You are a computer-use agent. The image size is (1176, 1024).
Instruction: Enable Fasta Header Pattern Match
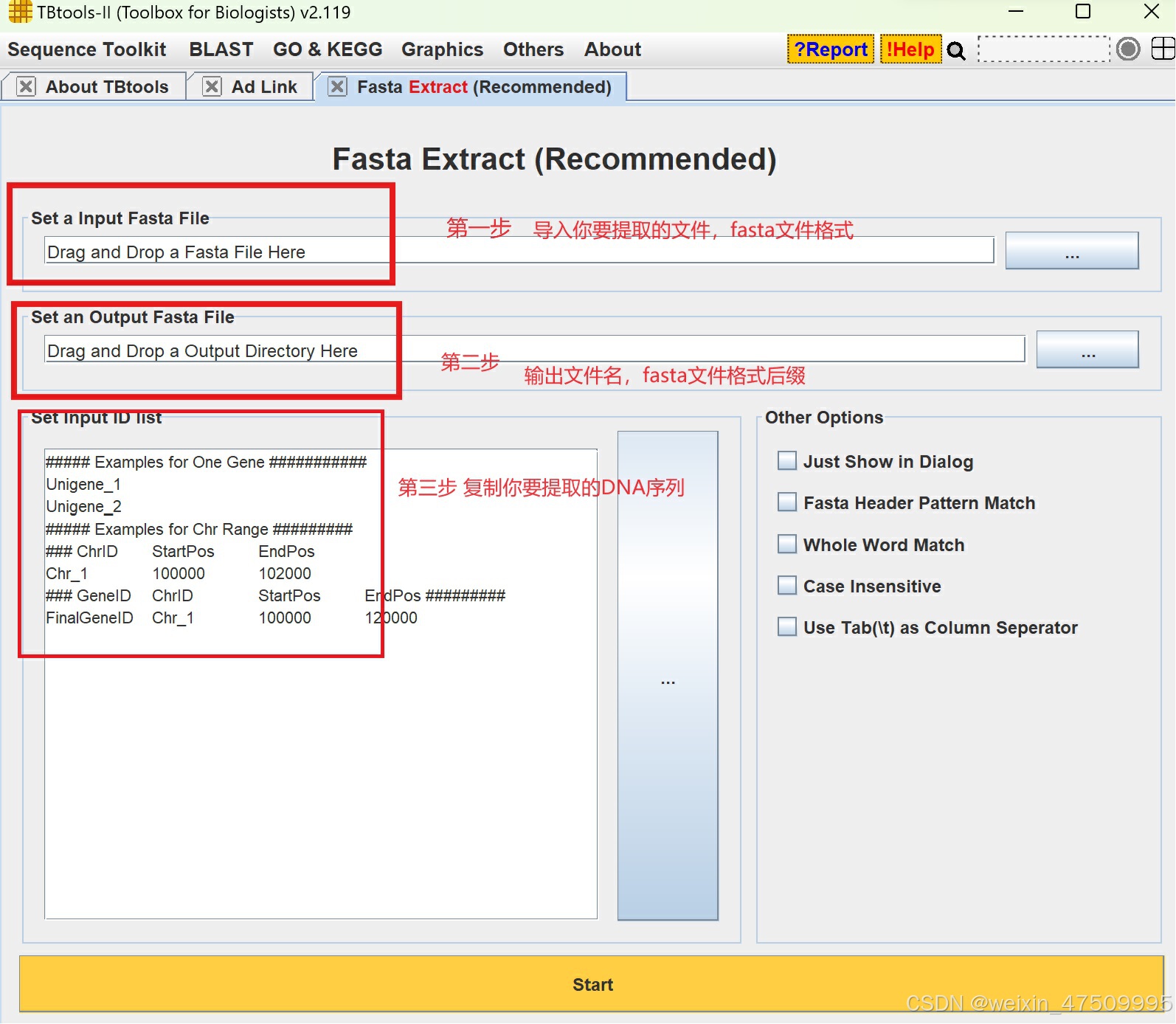[x=787, y=502]
